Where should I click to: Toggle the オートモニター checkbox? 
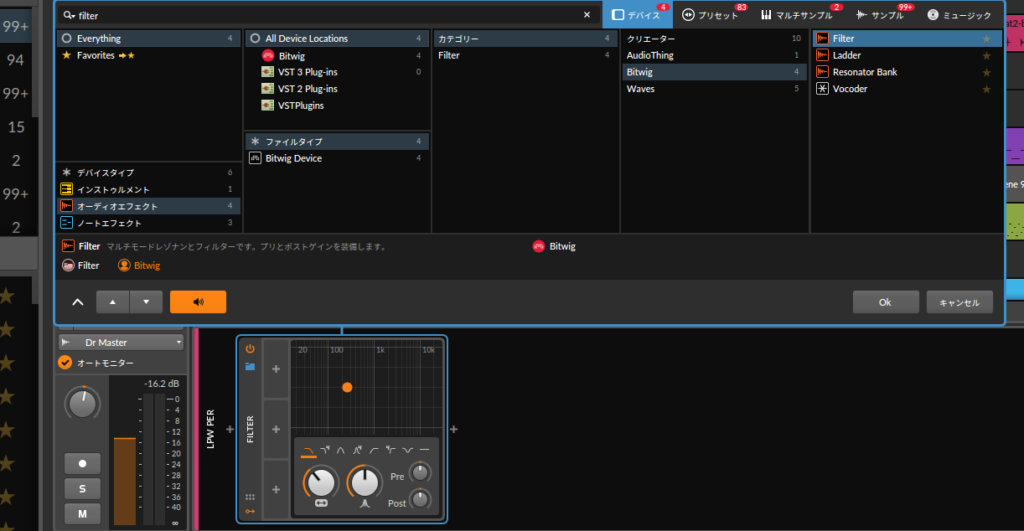tap(66, 362)
